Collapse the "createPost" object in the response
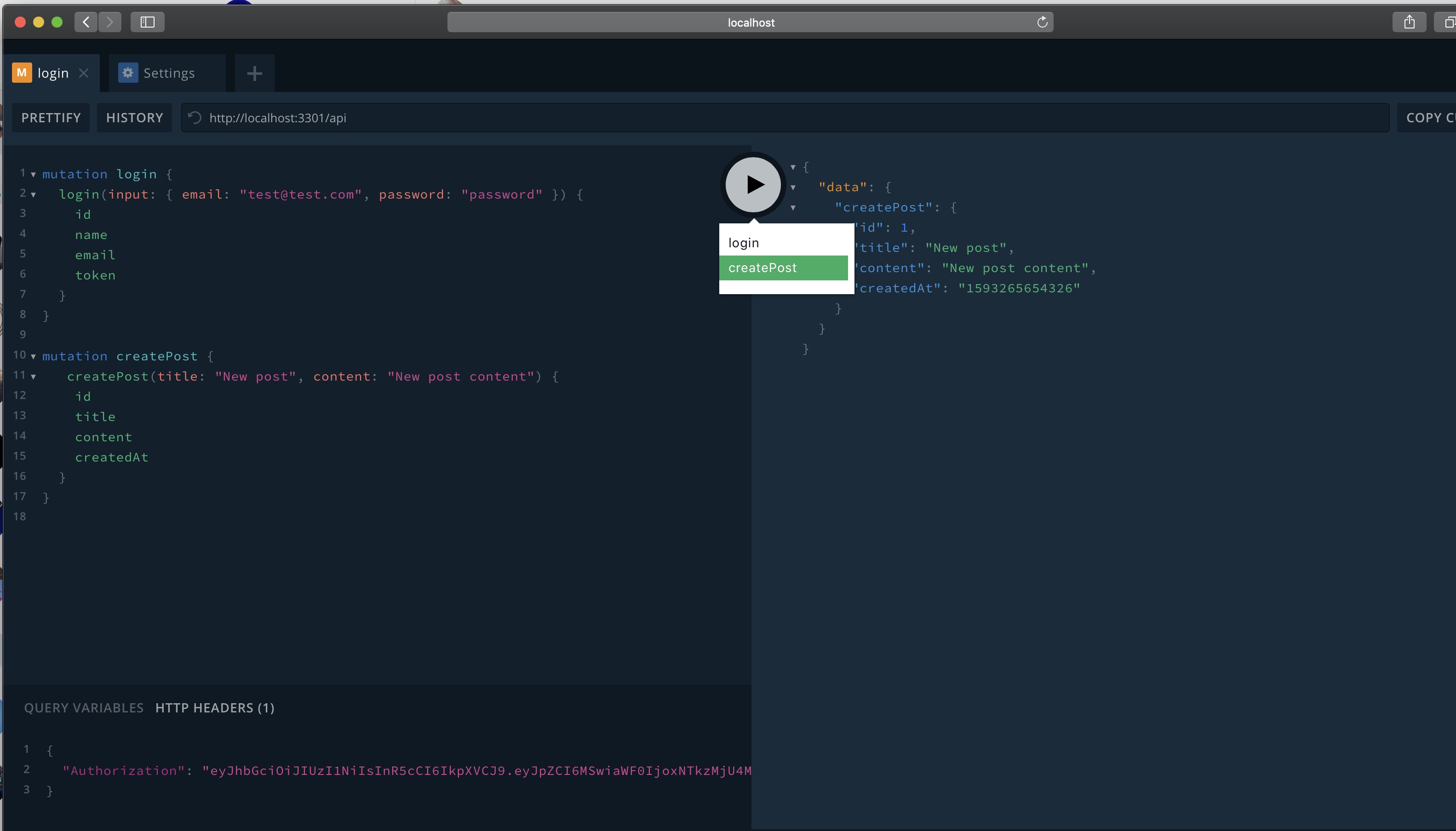Viewport: 1456px width, 831px height. pyautogui.click(x=793, y=208)
